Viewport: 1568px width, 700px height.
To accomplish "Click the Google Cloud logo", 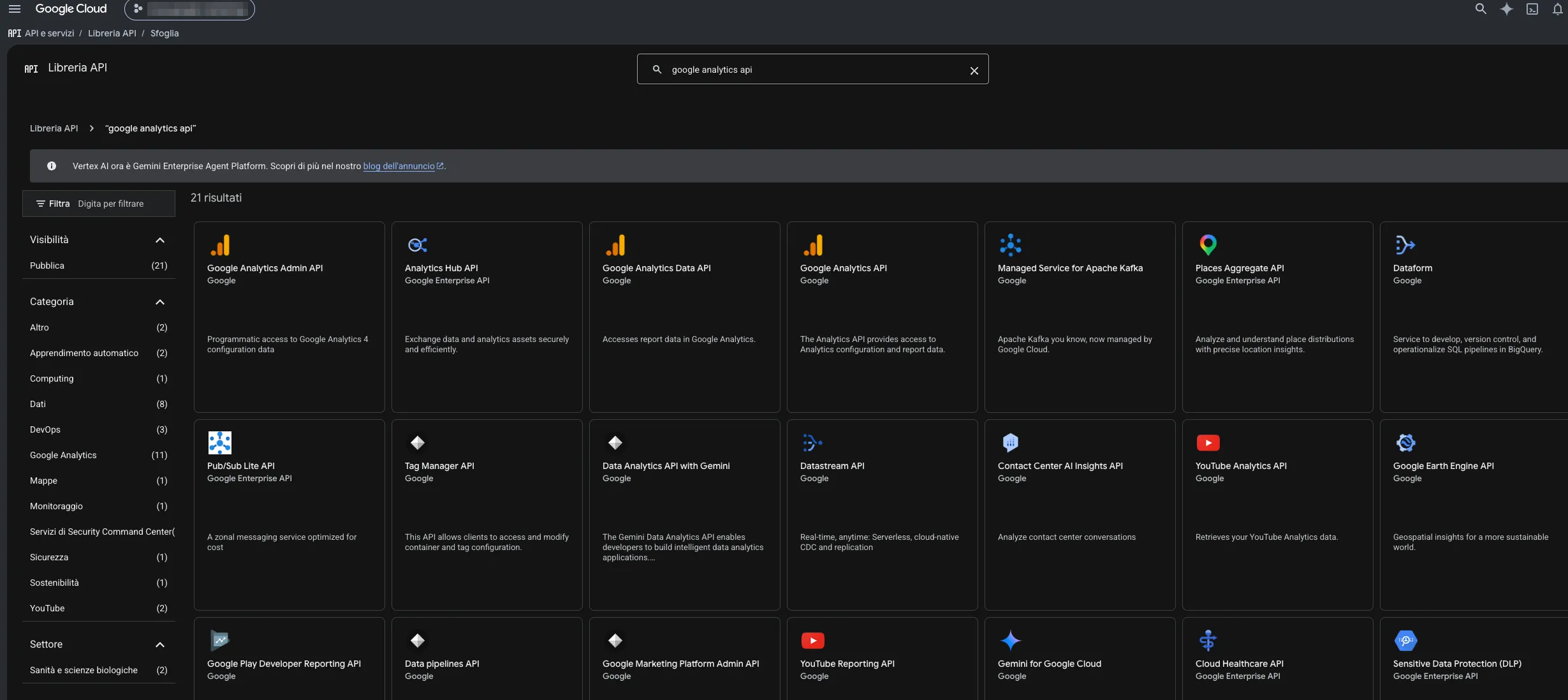I will tap(71, 9).
